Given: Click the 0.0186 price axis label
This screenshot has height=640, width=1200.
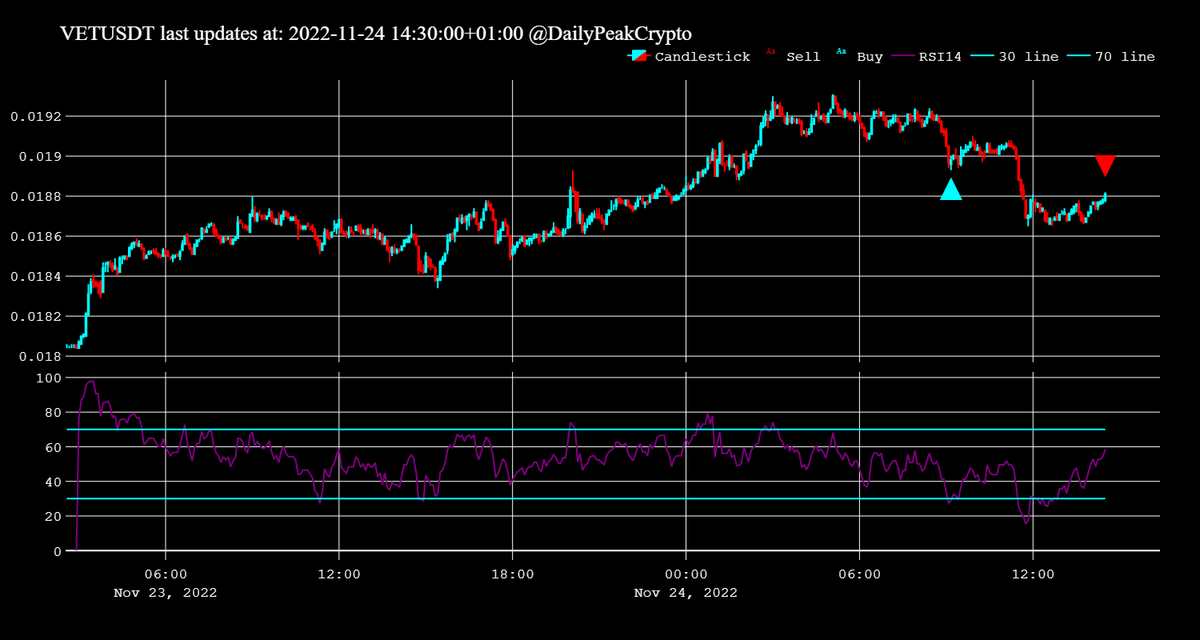Looking at the screenshot, I should click(35, 237).
